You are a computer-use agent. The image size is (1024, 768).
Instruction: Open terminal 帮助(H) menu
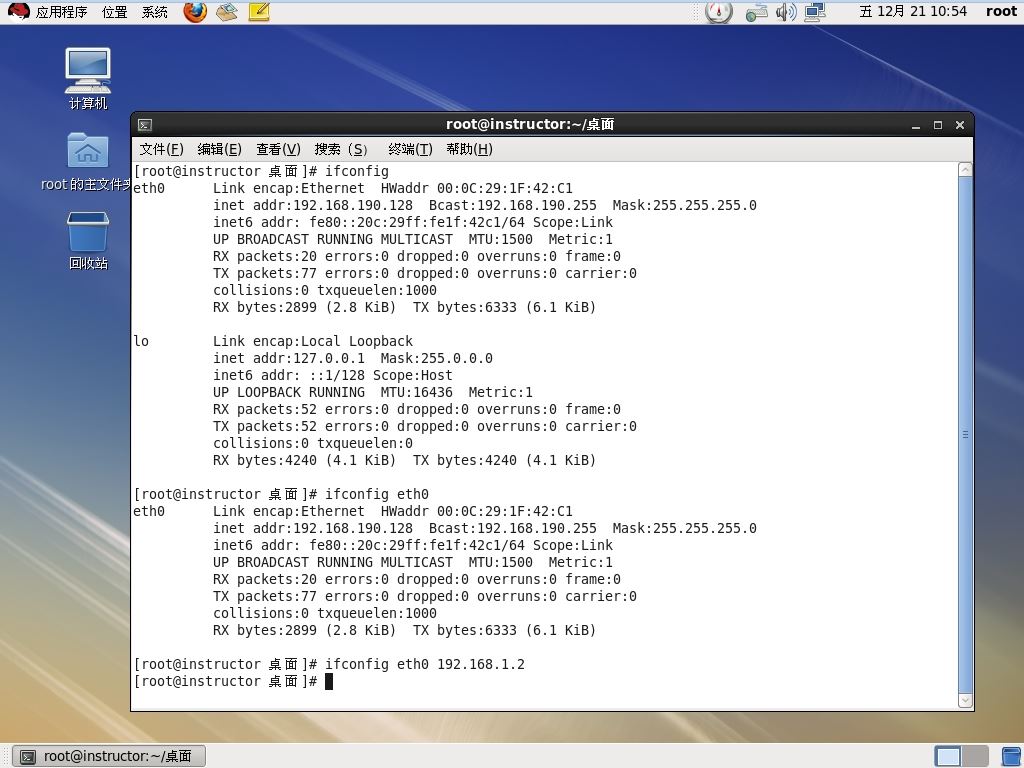coord(470,150)
